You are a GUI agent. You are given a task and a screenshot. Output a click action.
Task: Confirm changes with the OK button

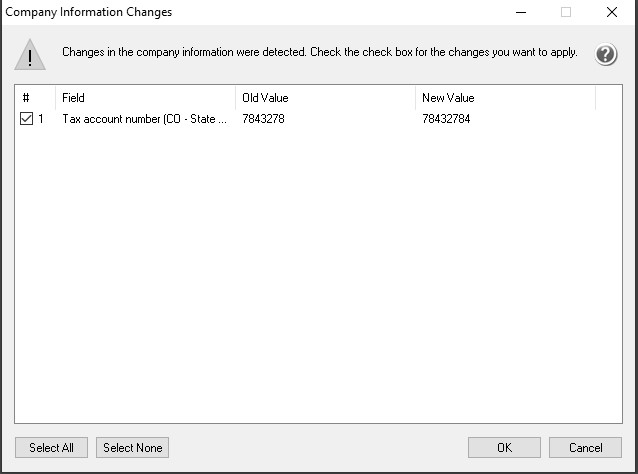pos(504,448)
